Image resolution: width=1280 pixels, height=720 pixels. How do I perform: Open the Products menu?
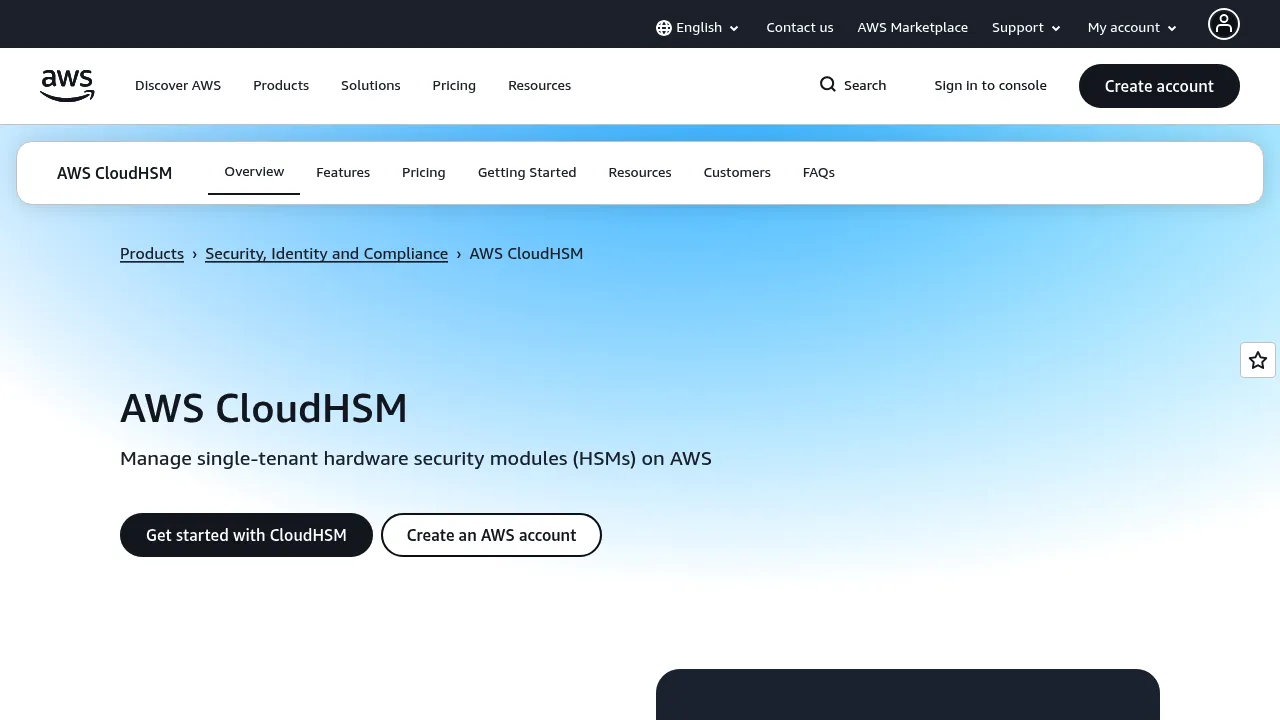click(x=281, y=86)
